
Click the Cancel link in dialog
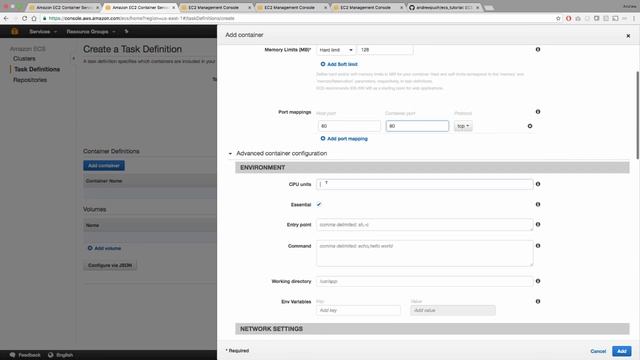point(598,351)
